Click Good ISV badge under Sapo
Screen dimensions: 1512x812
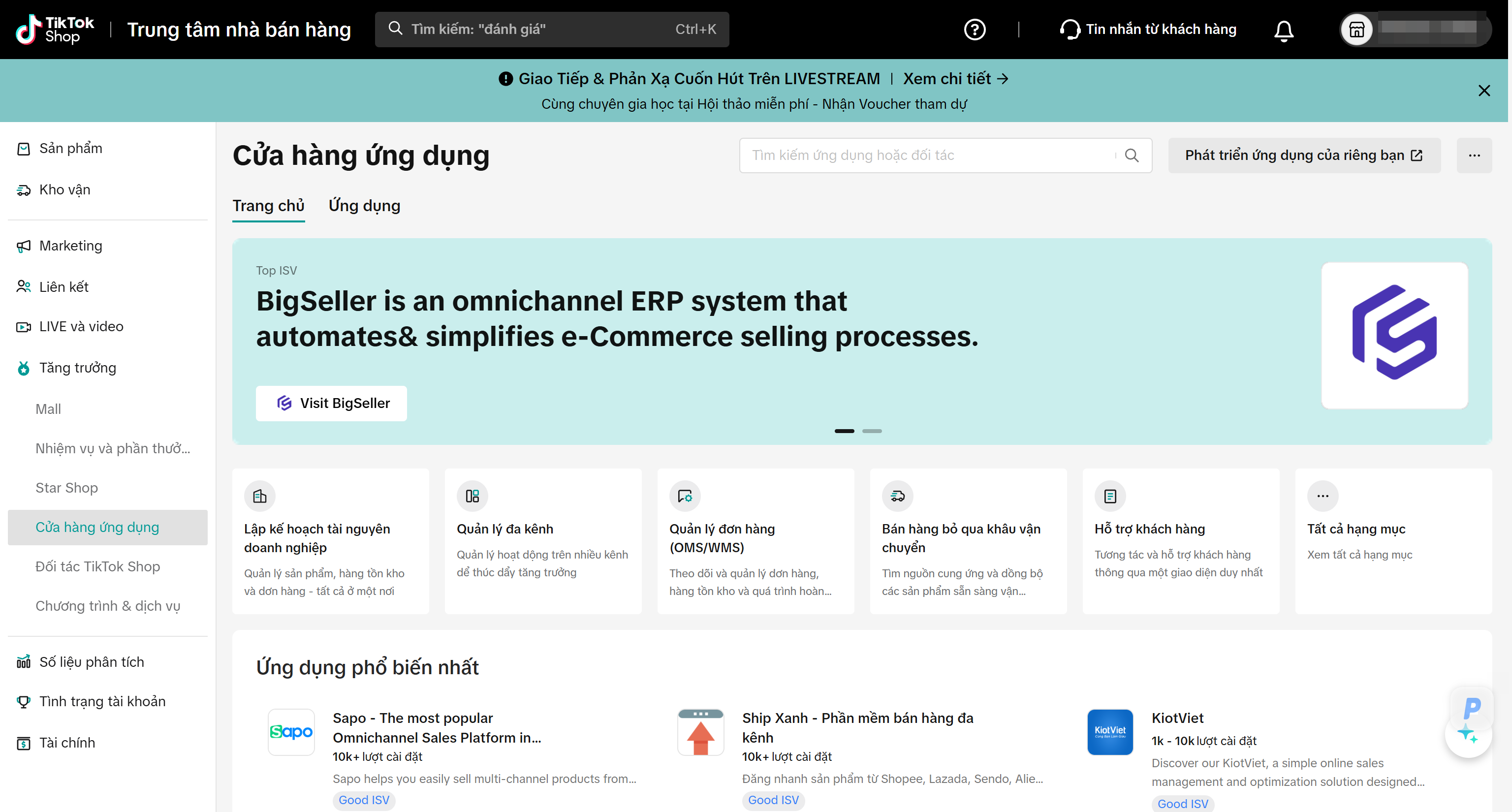tap(364, 800)
